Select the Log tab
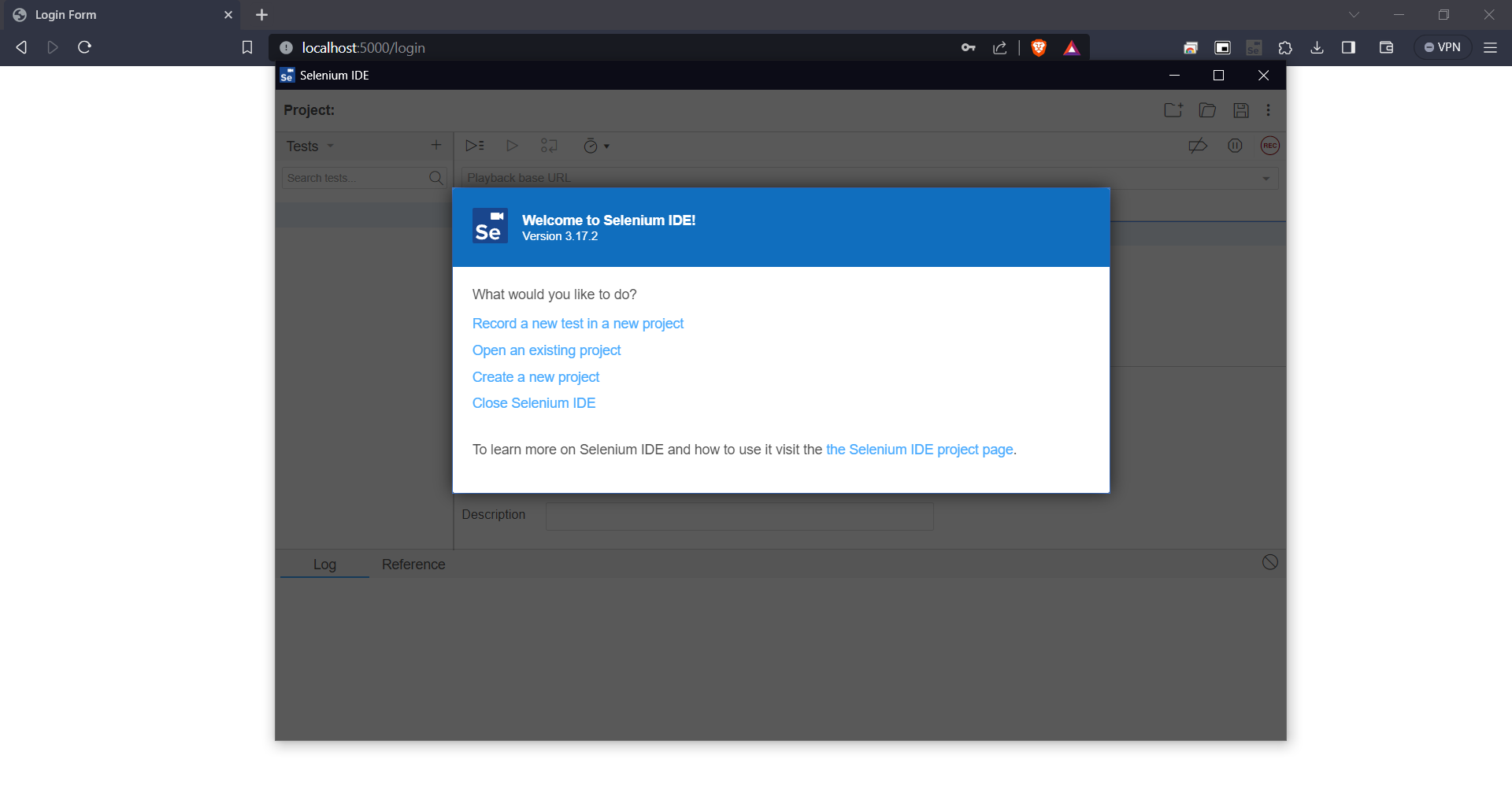This screenshot has height=811, width=1512. coord(324,565)
